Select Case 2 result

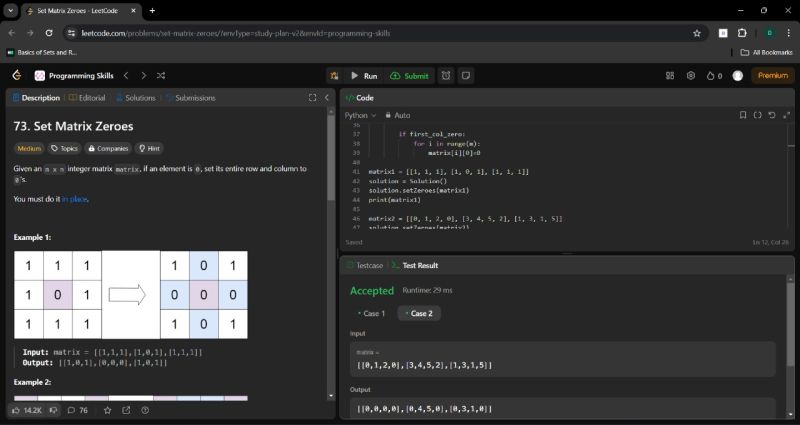click(x=419, y=313)
